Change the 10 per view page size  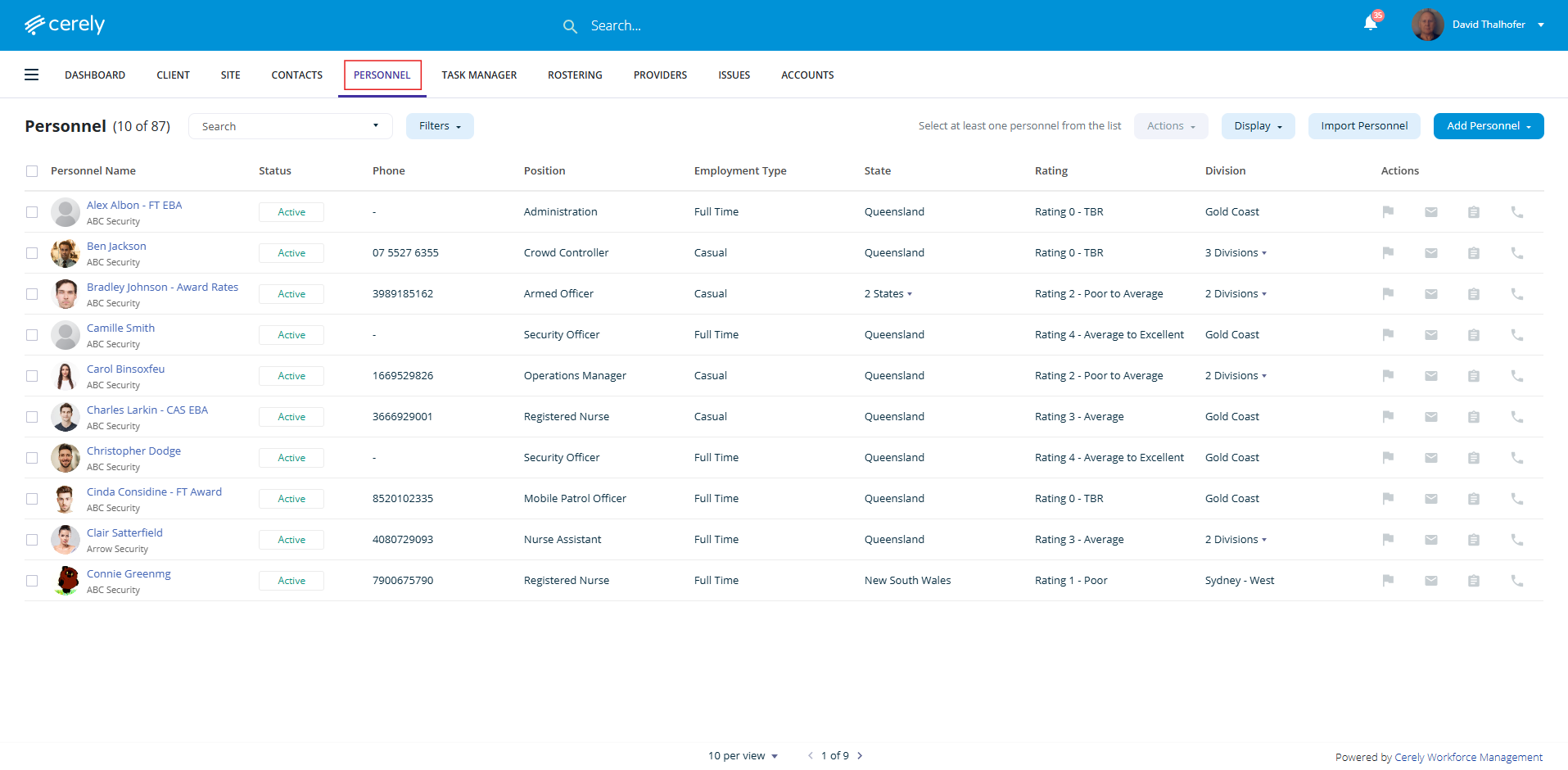743,755
